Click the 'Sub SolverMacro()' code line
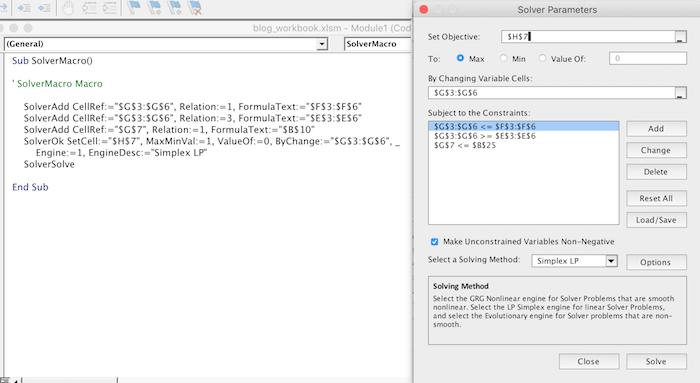700x383 pixels. [52, 61]
